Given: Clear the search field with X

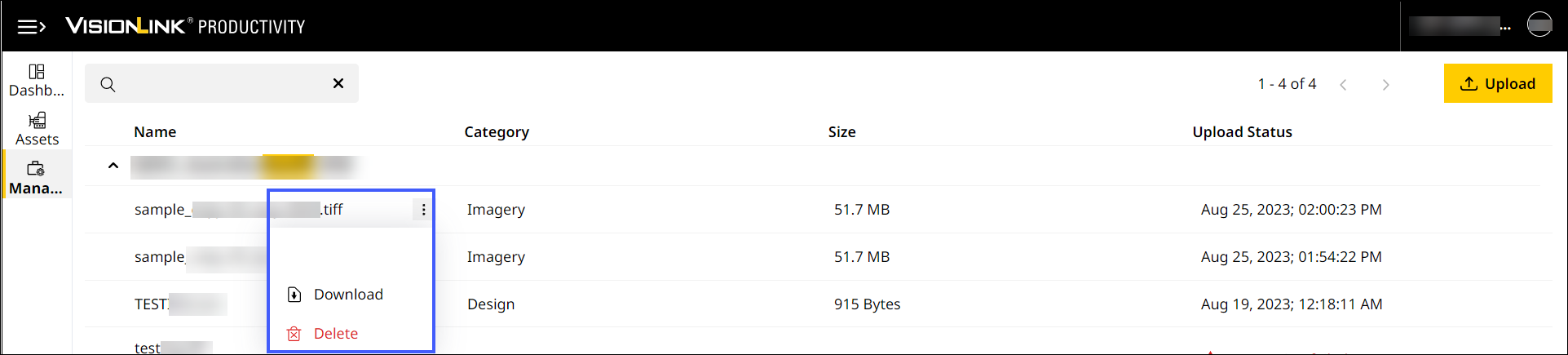Looking at the screenshot, I should 338,83.
